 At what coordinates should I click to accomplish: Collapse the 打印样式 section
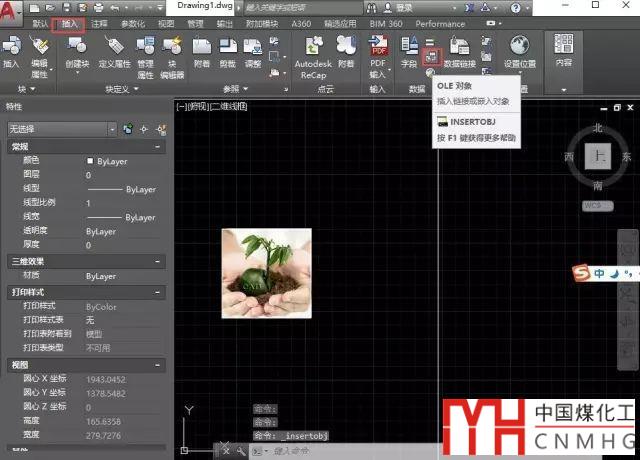[158, 291]
